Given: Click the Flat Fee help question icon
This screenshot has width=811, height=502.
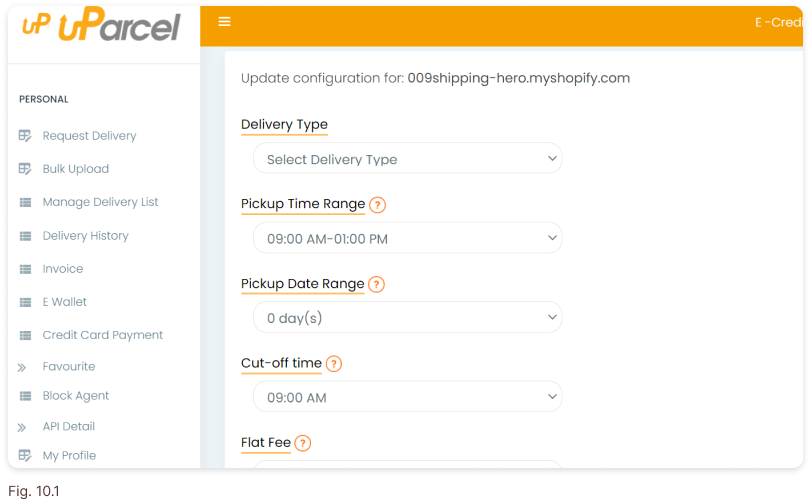Looking at the screenshot, I should click(303, 443).
